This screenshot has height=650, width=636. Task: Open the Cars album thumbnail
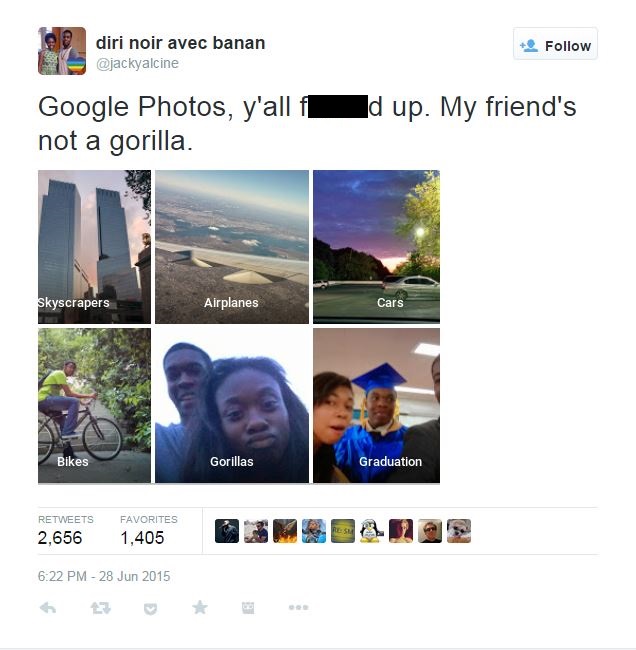click(x=376, y=247)
